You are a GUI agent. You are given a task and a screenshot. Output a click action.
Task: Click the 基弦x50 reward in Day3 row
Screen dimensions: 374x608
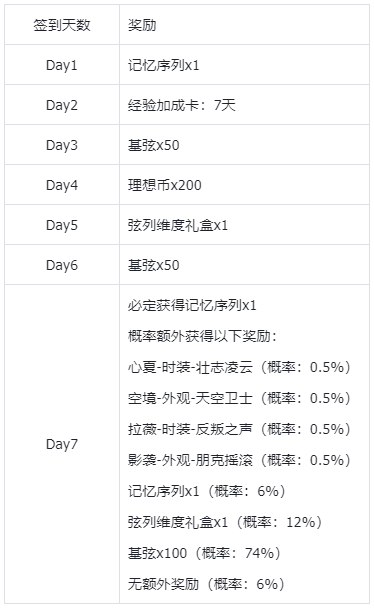click(x=153, y=145)
